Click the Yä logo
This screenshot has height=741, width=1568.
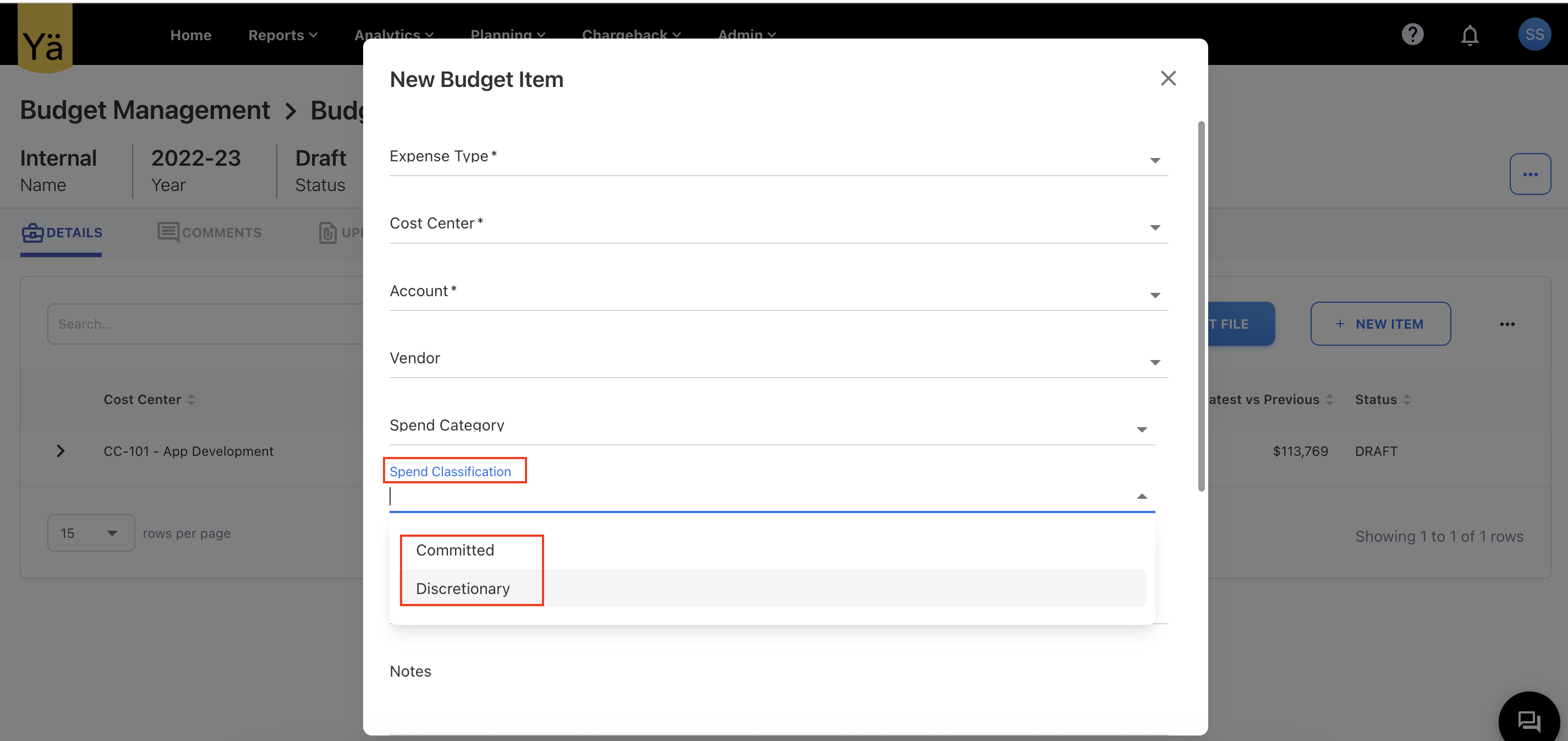[x=45, y=42]
